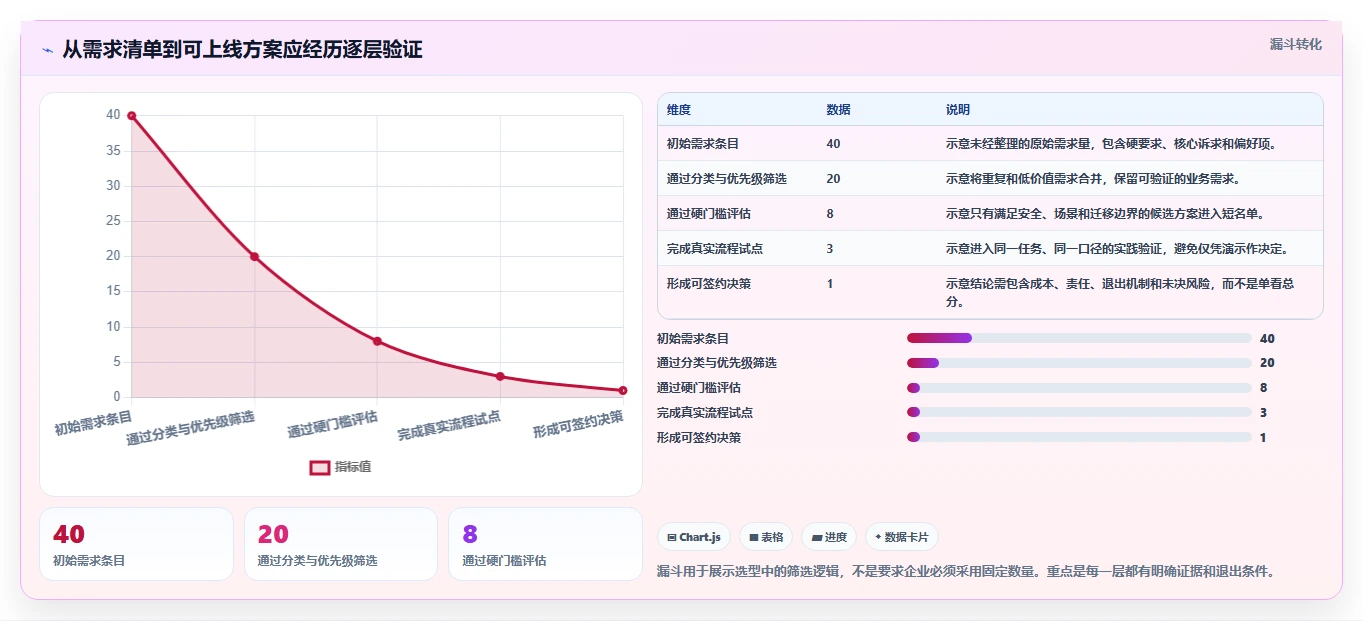Click the 完成真实流程试点 progress bar

tap(1079, 412)
